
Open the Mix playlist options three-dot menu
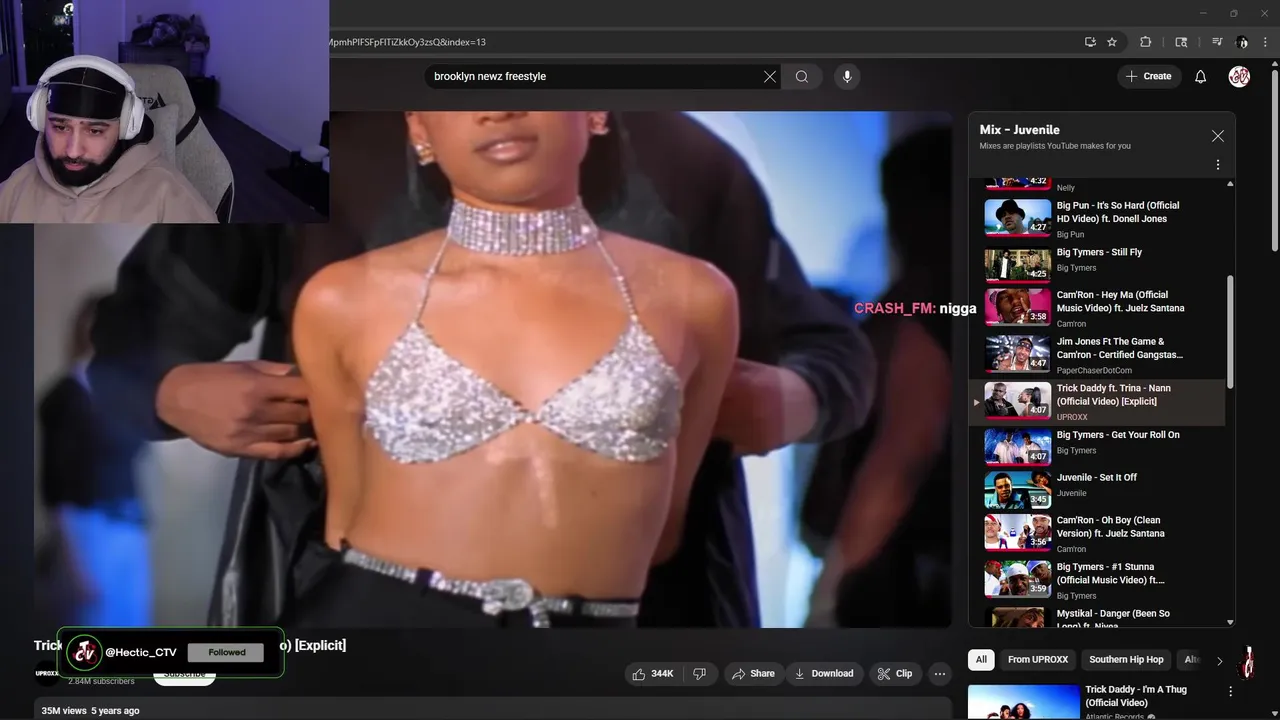pos(1217,165)
